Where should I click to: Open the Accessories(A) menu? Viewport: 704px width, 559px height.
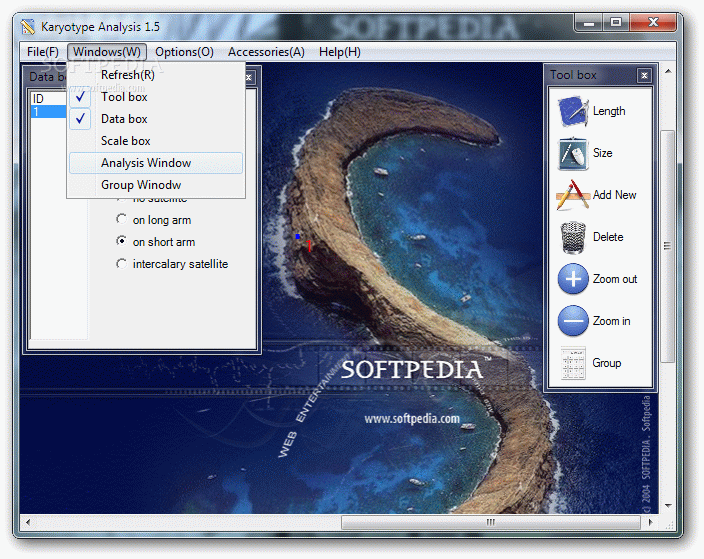point(266,52)
